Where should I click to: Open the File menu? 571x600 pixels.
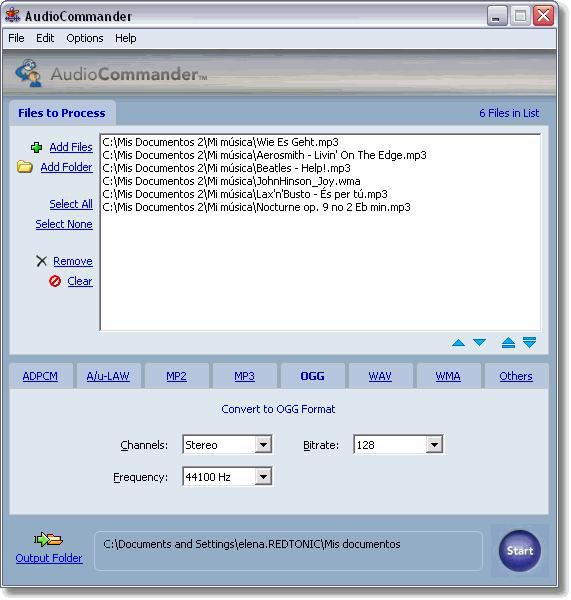[x=16, y=38]
